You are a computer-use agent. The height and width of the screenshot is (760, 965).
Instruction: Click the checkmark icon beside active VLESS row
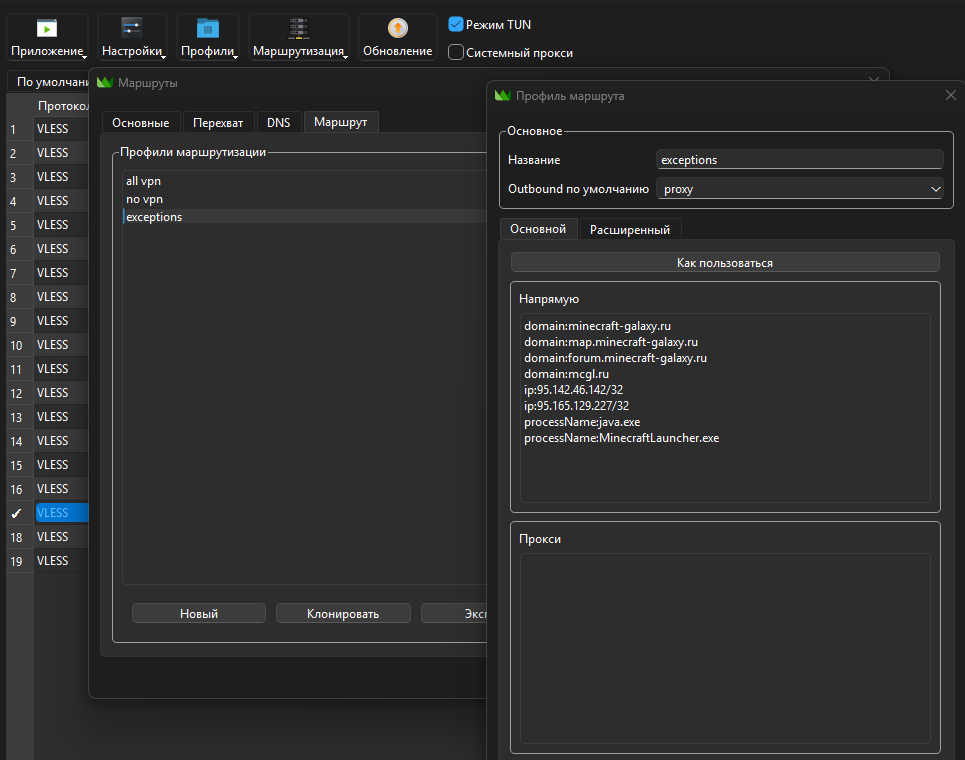[17, 513]
